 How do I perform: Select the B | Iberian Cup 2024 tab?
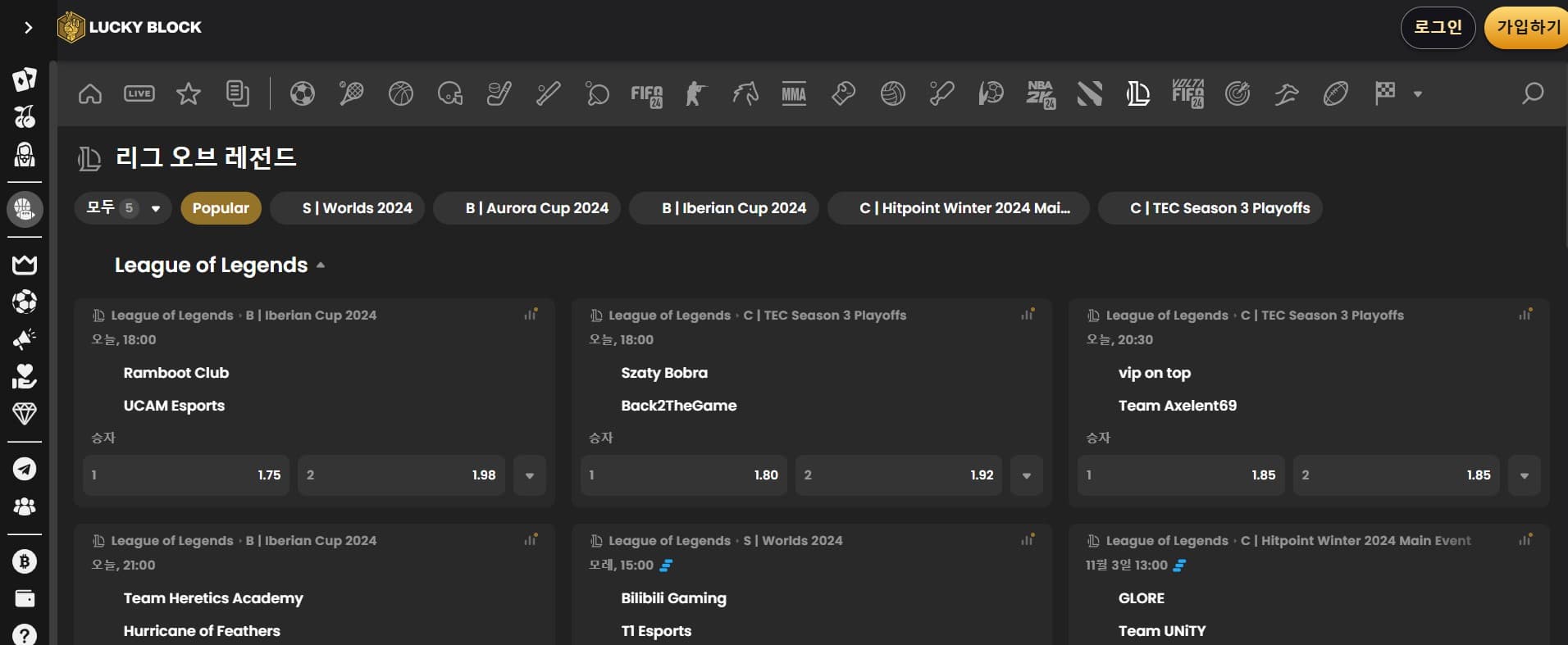724,208
